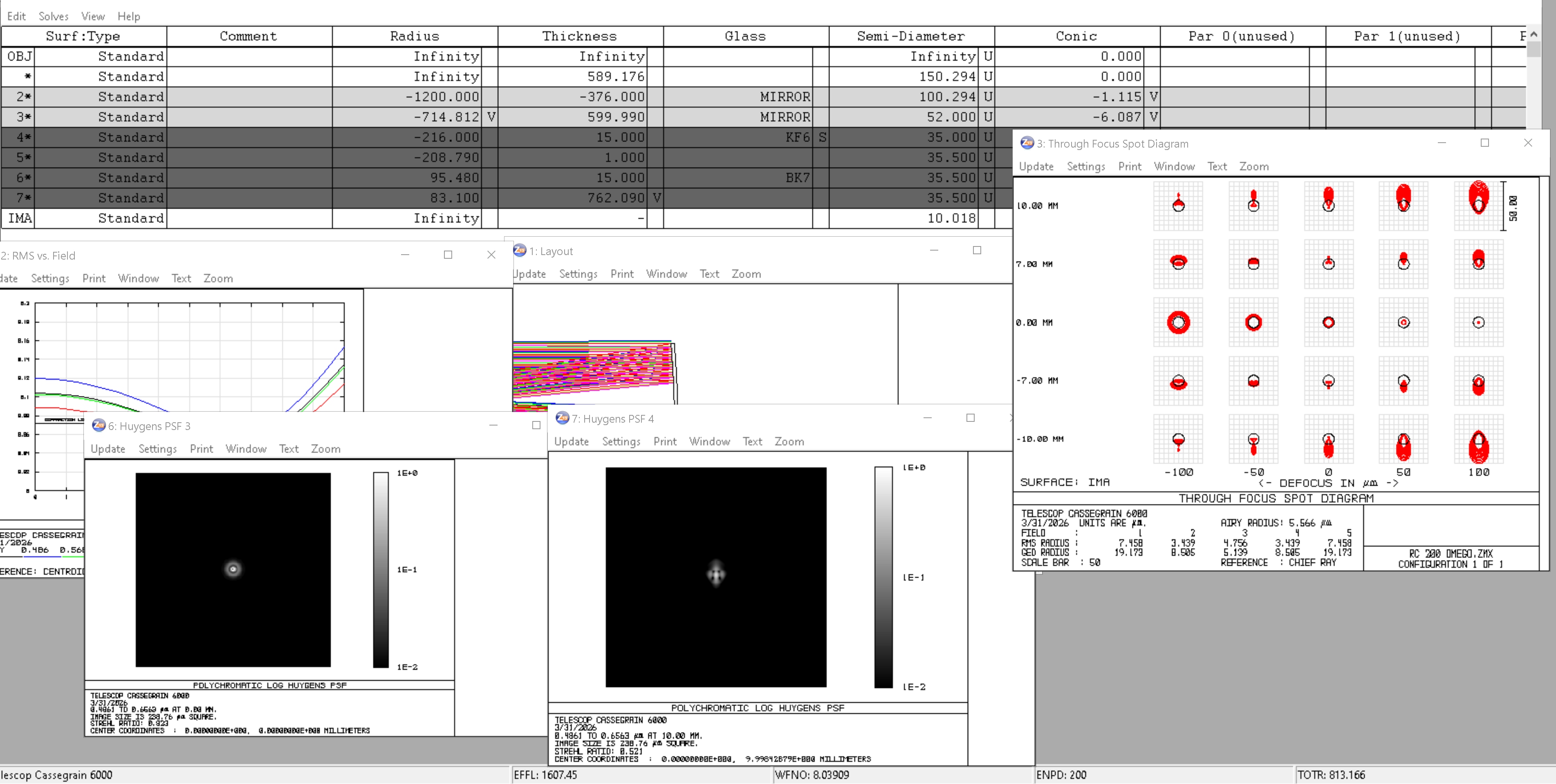The width and height of the screenshot is (1556, 784).
Task: Click the Zemax icon of Huygens PSF 4 window
Action: pyautogui.click(x=562, y=418)
